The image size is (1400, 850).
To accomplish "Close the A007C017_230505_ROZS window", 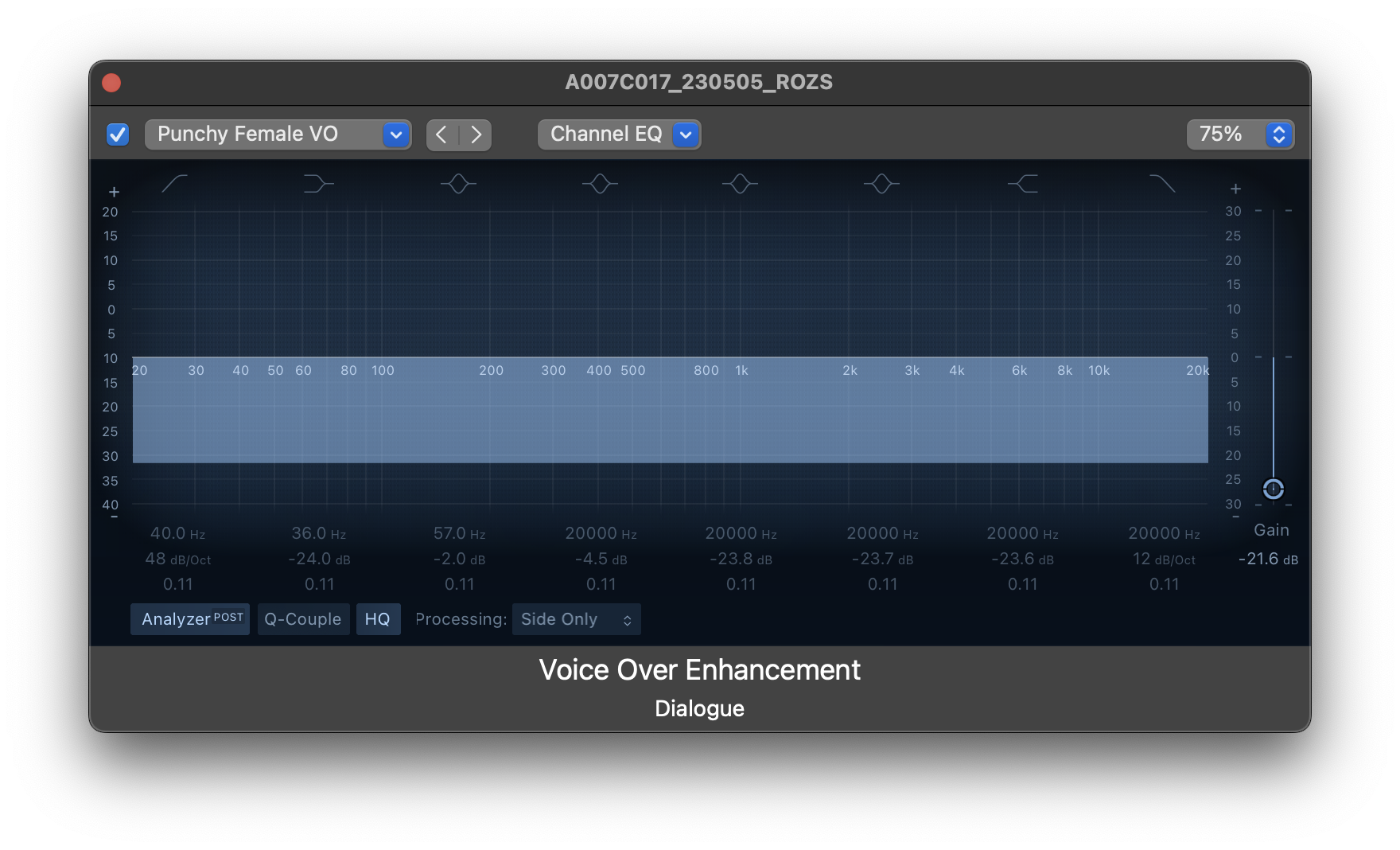I will 111,83.
